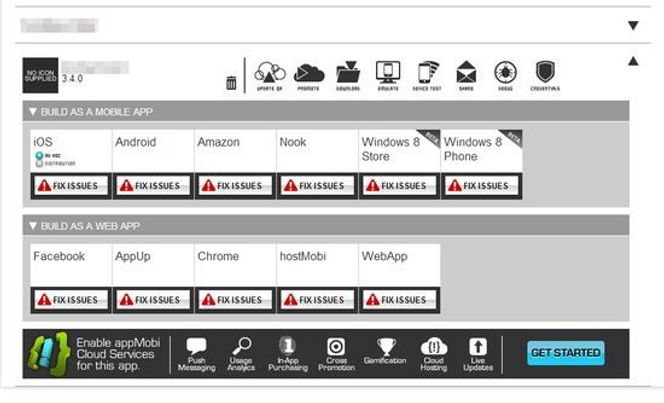Viewport: 664px width, 403px height.
Task: Click the Amazon platform label
Action: [219, 142]
